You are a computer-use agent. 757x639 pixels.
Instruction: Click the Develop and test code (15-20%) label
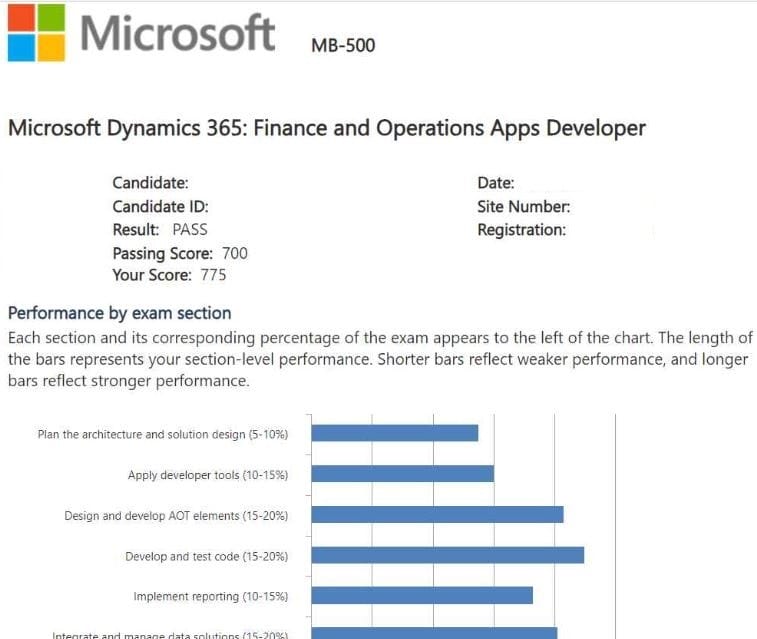pyautogui.click(x=206, y=556)
